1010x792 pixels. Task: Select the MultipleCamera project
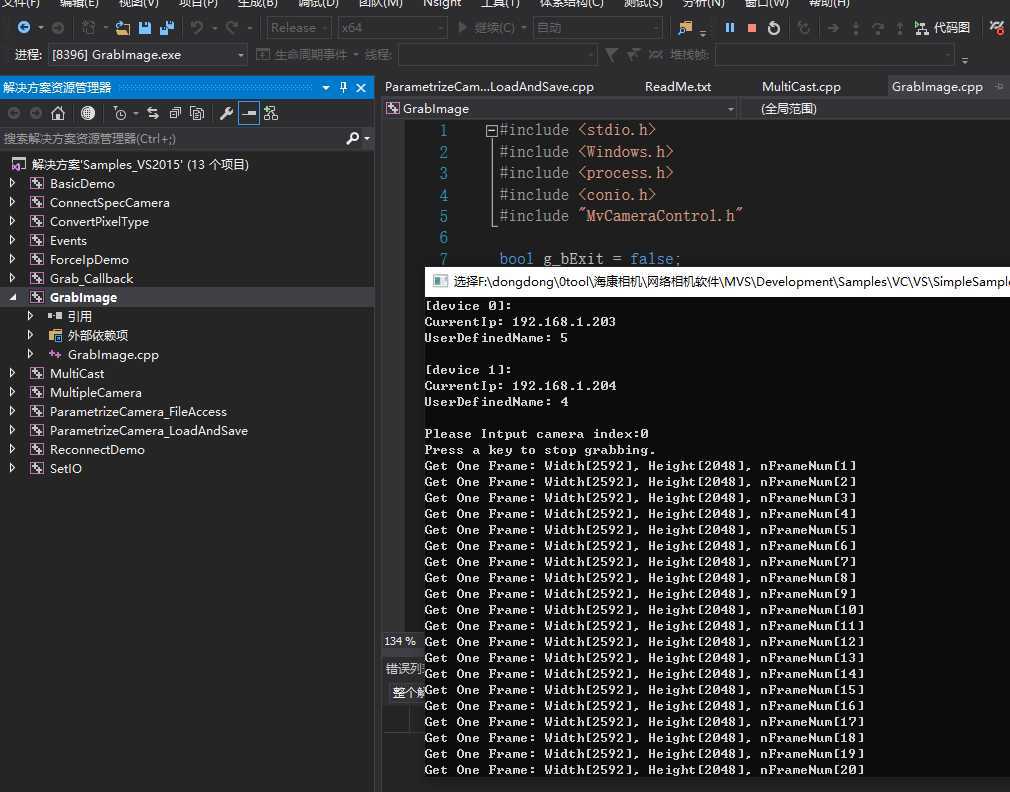click(x=95, y=393)
